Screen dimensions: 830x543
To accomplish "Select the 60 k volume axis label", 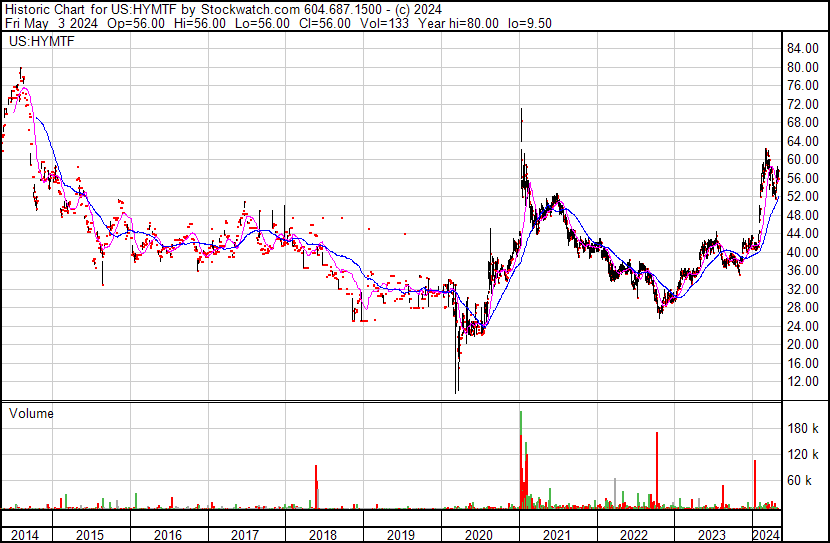I will coord(799,480).
